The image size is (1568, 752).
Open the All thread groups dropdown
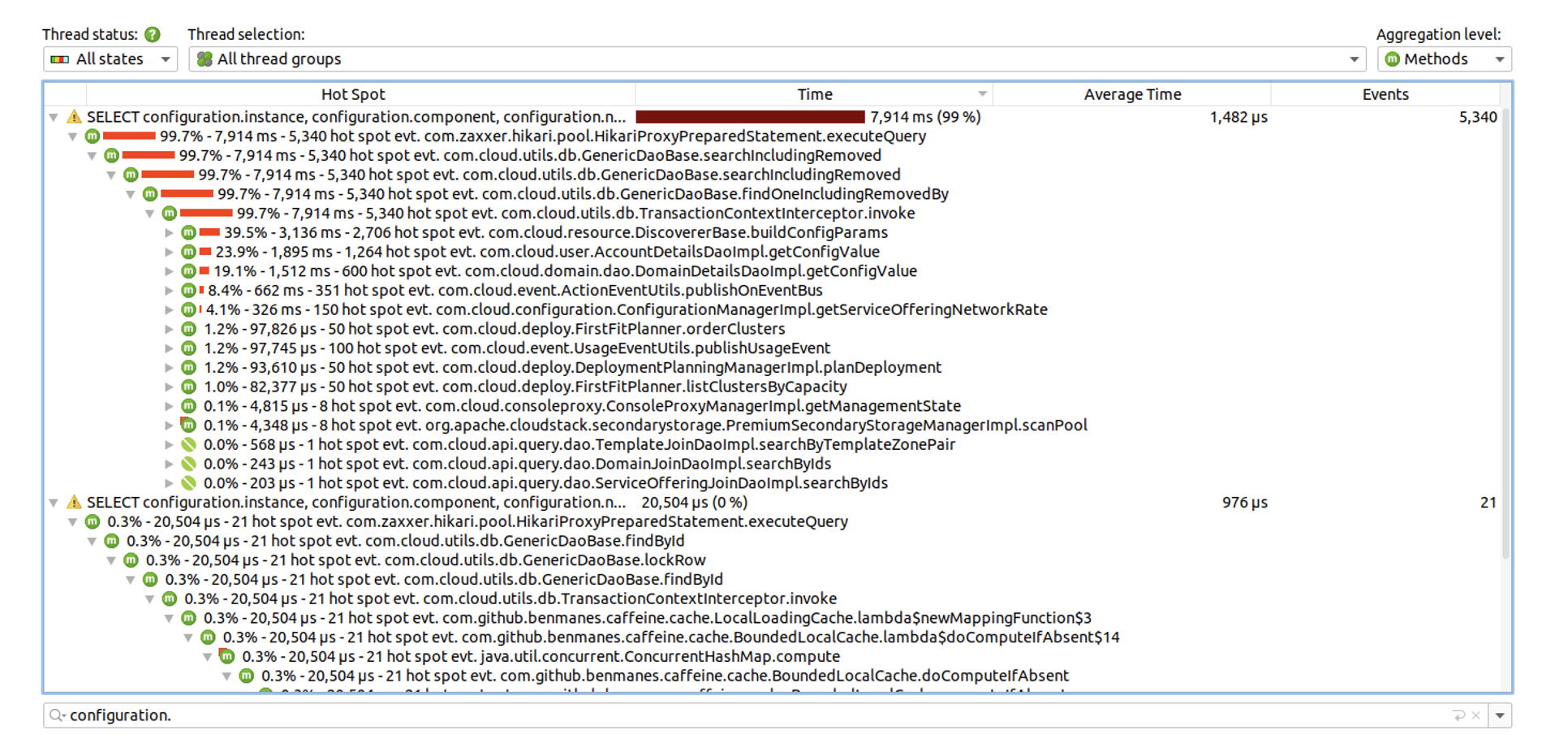1353,58
